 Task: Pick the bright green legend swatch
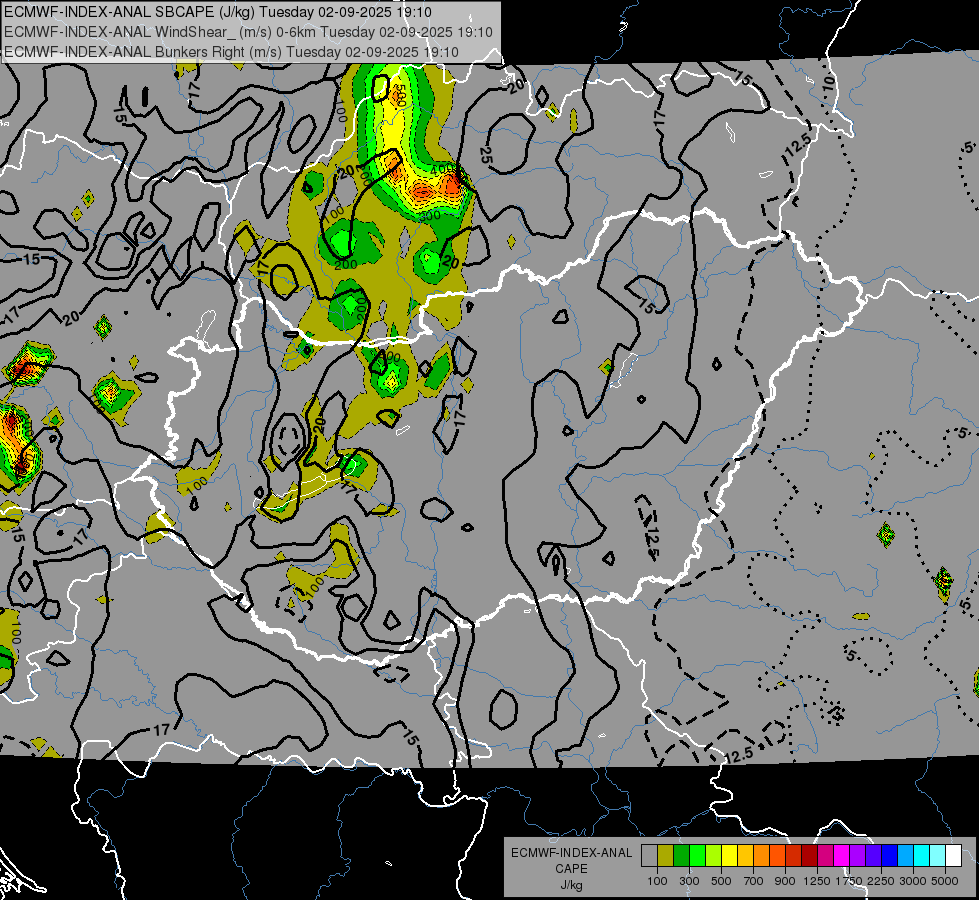(x=697, y=855)
